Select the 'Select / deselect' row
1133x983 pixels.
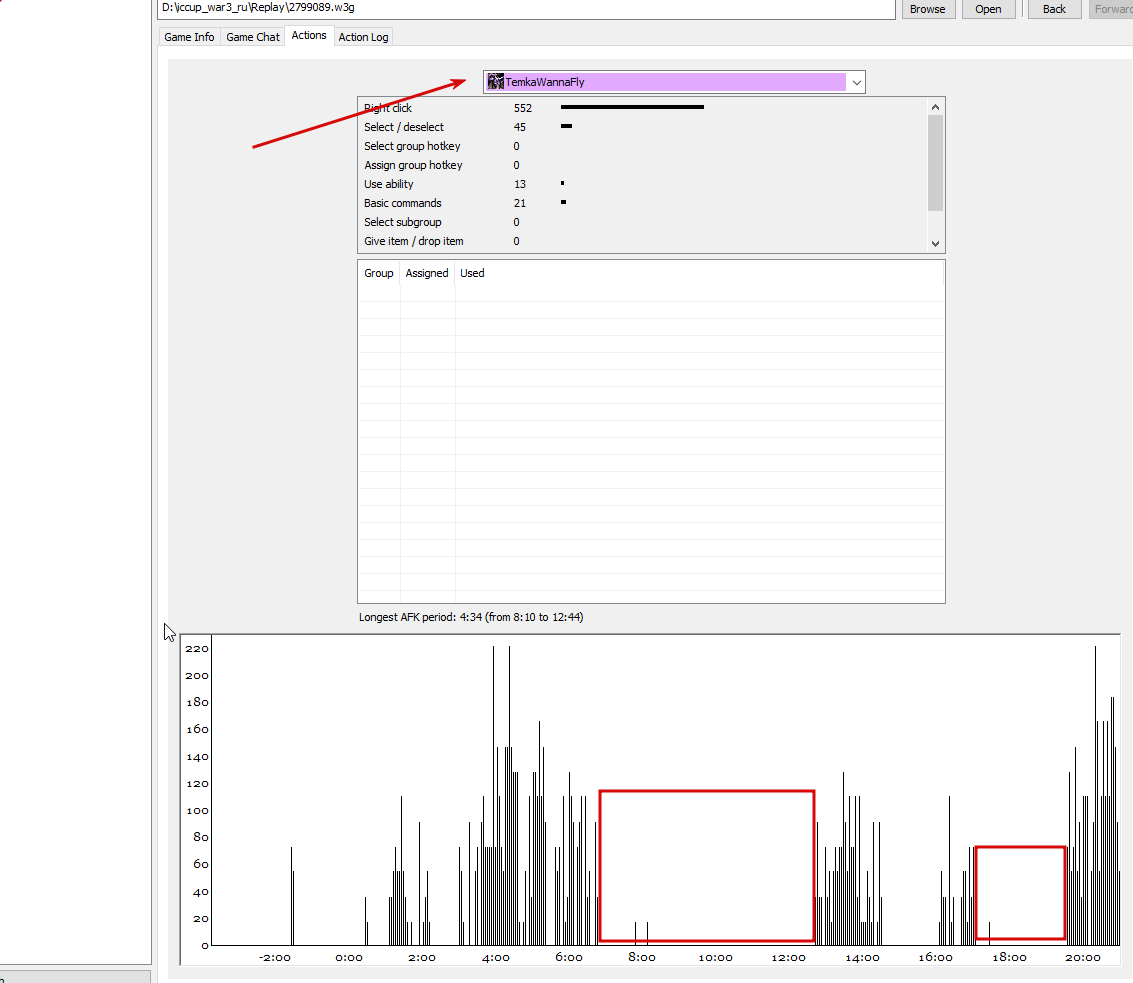pos(642,127)
